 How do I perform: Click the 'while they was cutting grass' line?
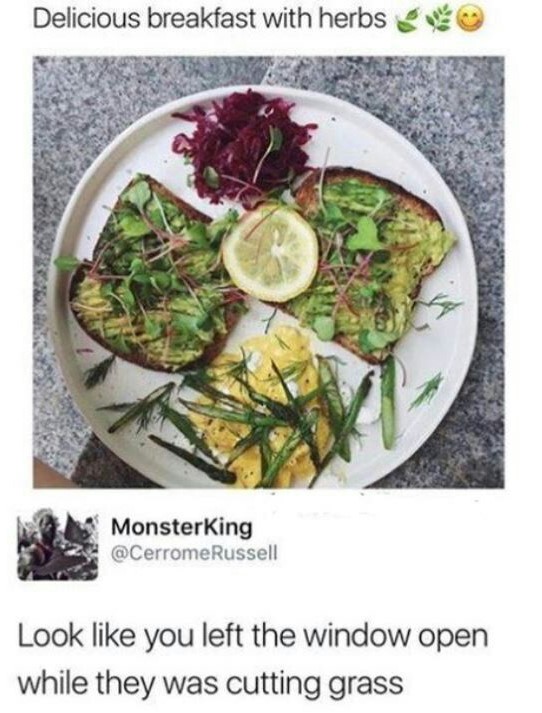[211, 684]
